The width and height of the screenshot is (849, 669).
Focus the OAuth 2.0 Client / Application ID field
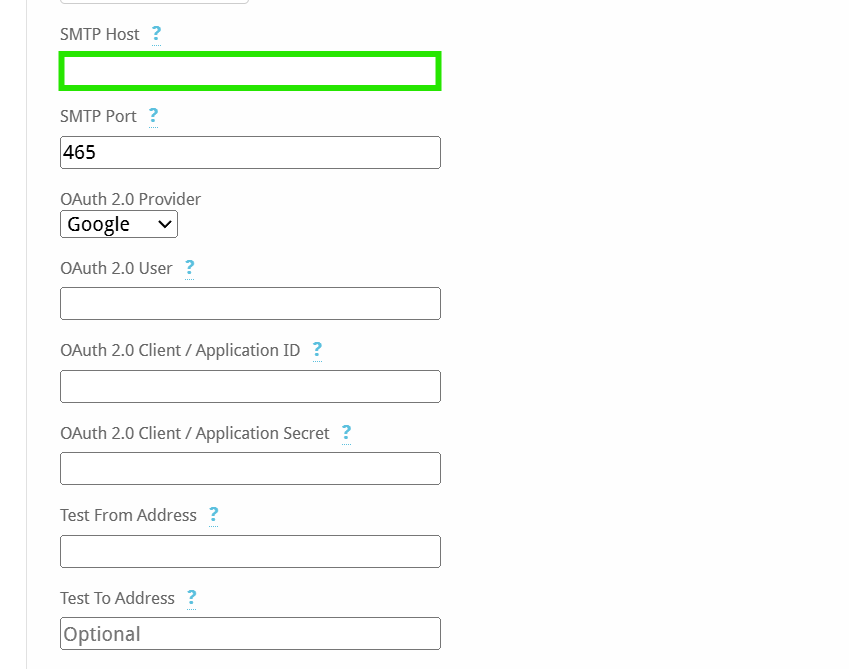click(x=250, y=386)
